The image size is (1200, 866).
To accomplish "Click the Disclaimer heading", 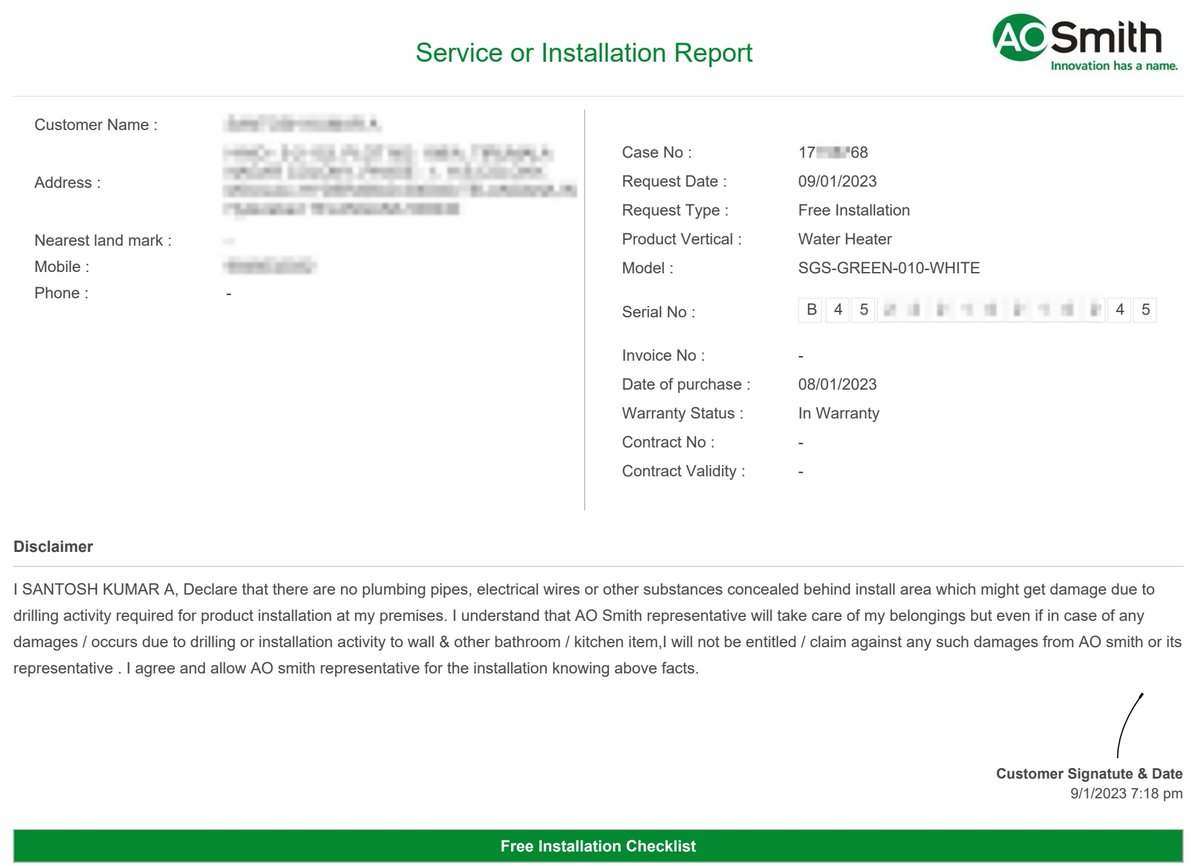I will (x=53, y=547).
